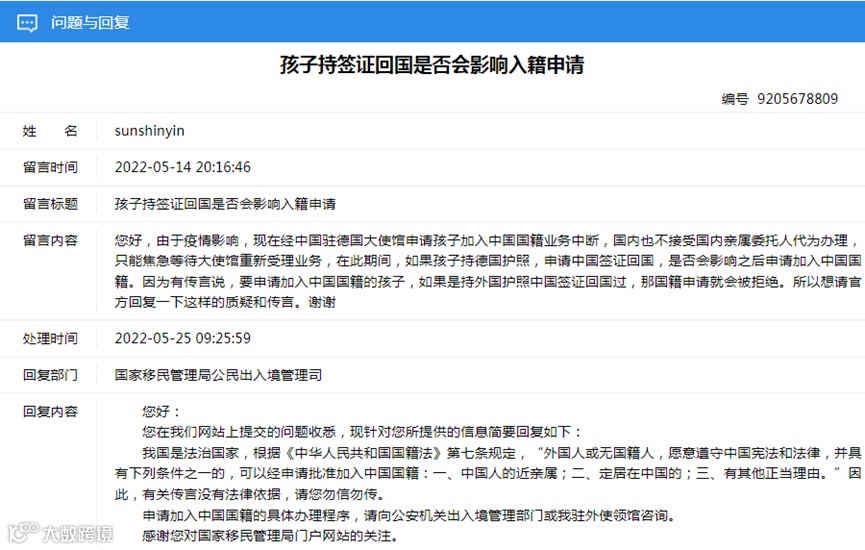Click the 留言时间 label
The image size is (865, 550).
(x=50, y=167)
